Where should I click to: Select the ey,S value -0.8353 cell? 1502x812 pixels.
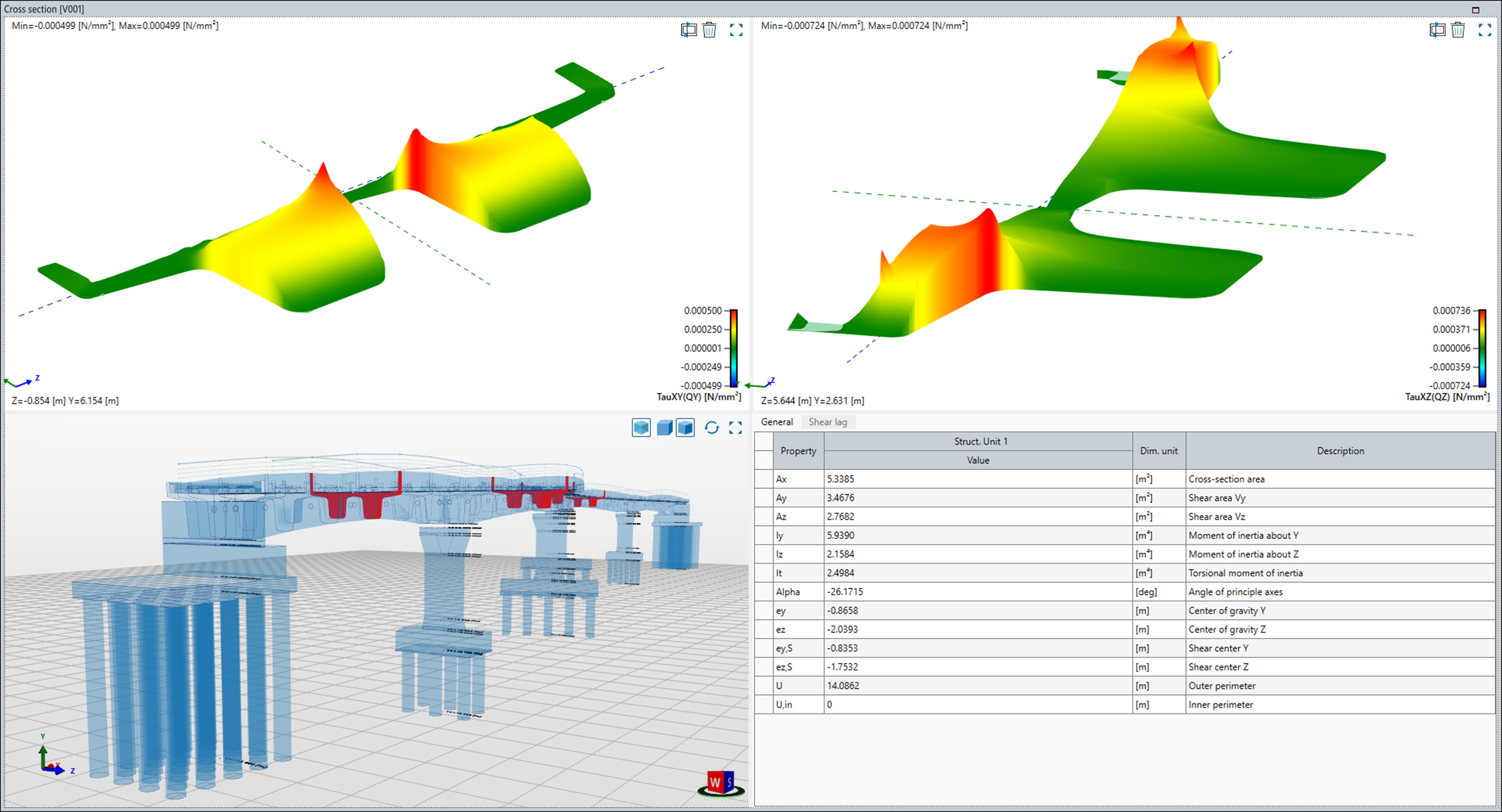click(x=978, y=648)
